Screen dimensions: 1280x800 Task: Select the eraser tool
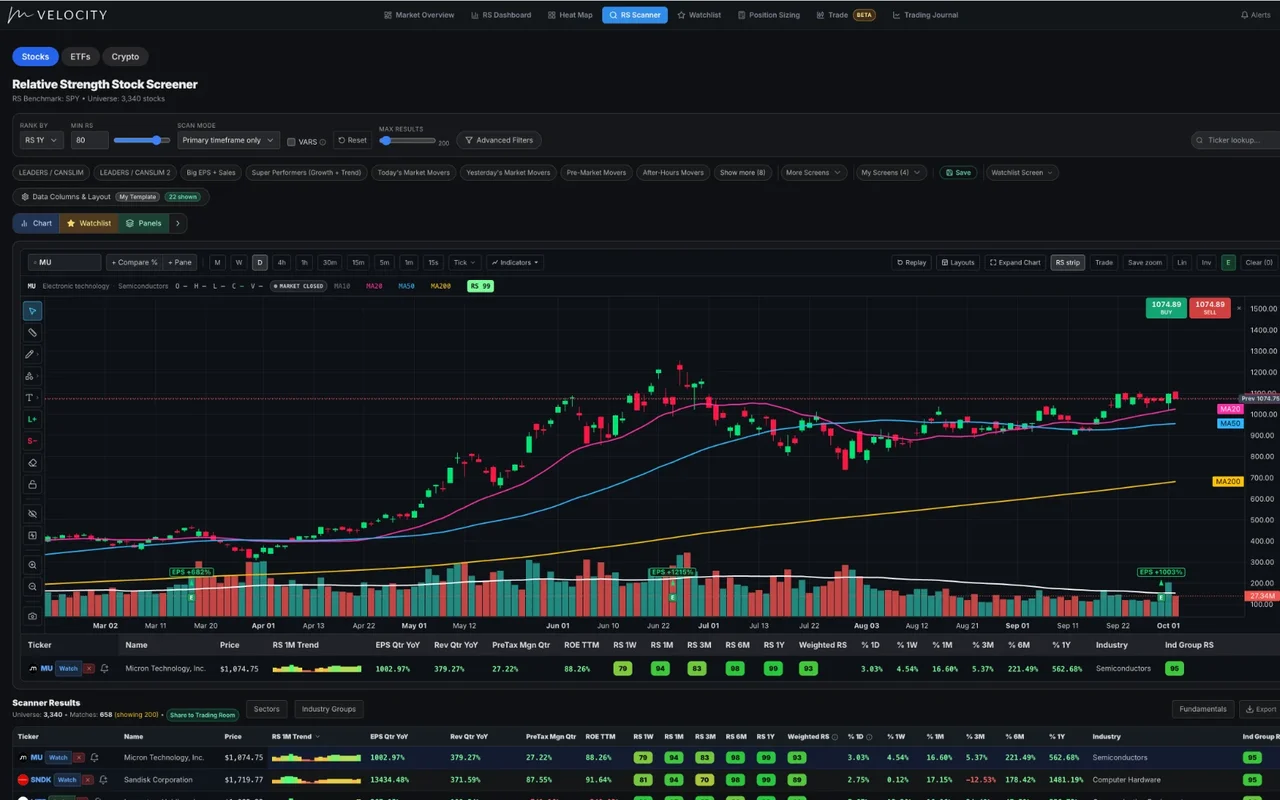pyautogui.click(x=32, y=463)
